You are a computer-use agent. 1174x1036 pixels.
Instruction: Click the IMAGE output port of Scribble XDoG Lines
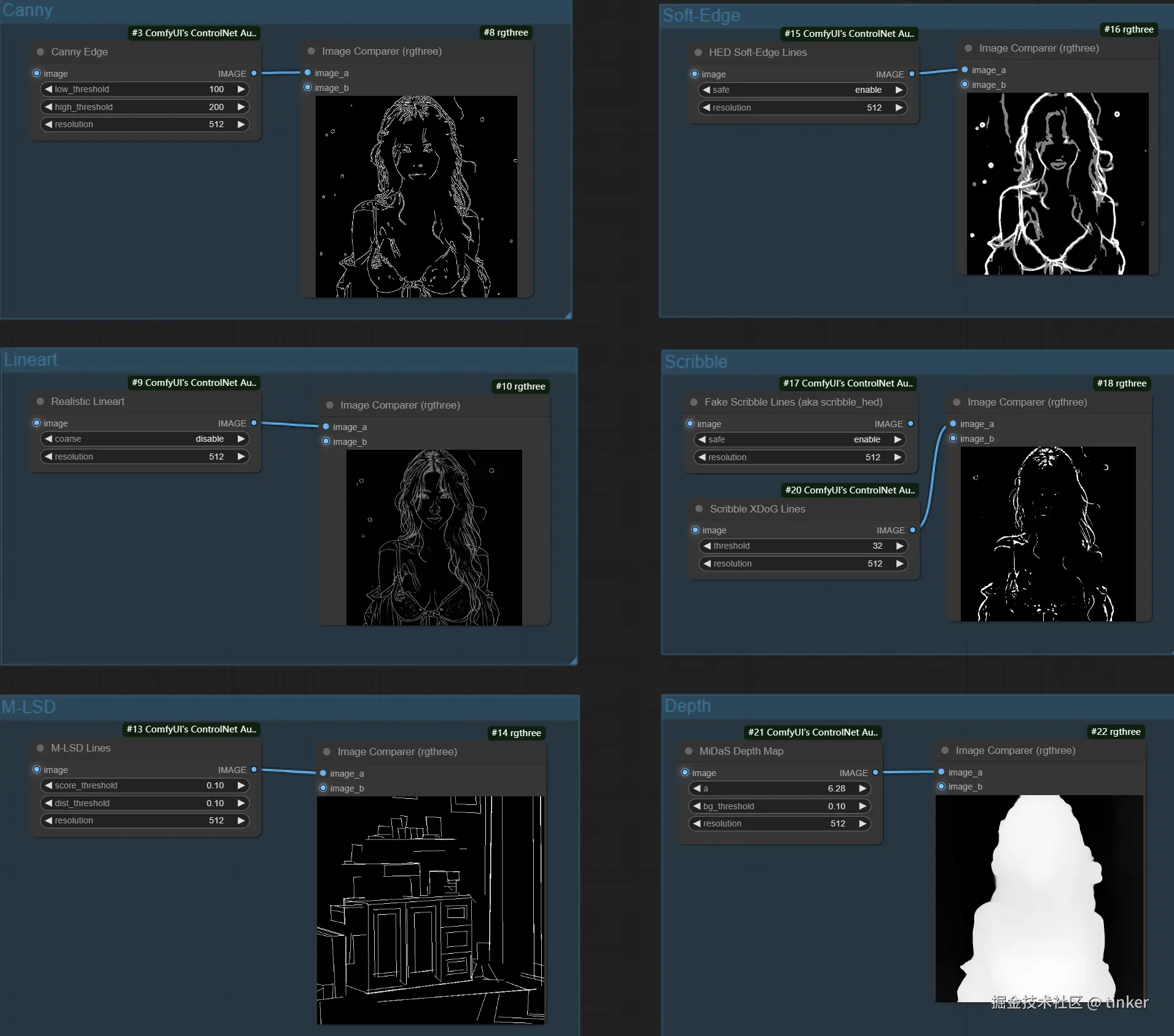912,530
